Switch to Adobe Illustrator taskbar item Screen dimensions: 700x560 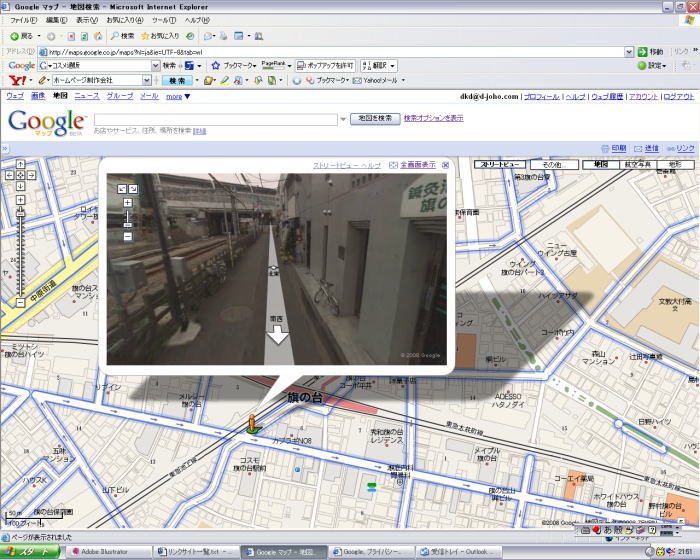[108, 552]
